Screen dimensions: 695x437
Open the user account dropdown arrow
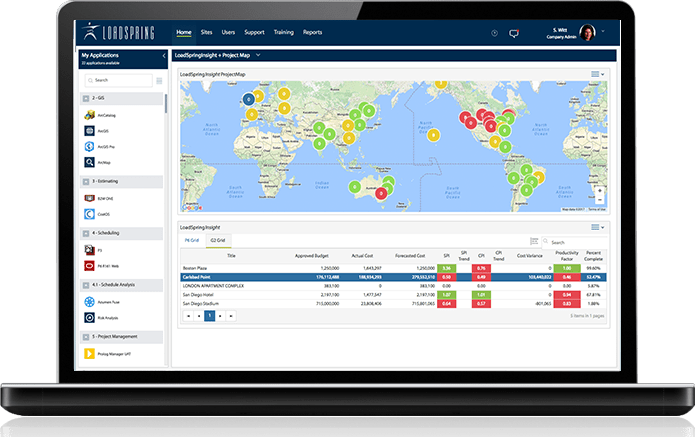603,31
